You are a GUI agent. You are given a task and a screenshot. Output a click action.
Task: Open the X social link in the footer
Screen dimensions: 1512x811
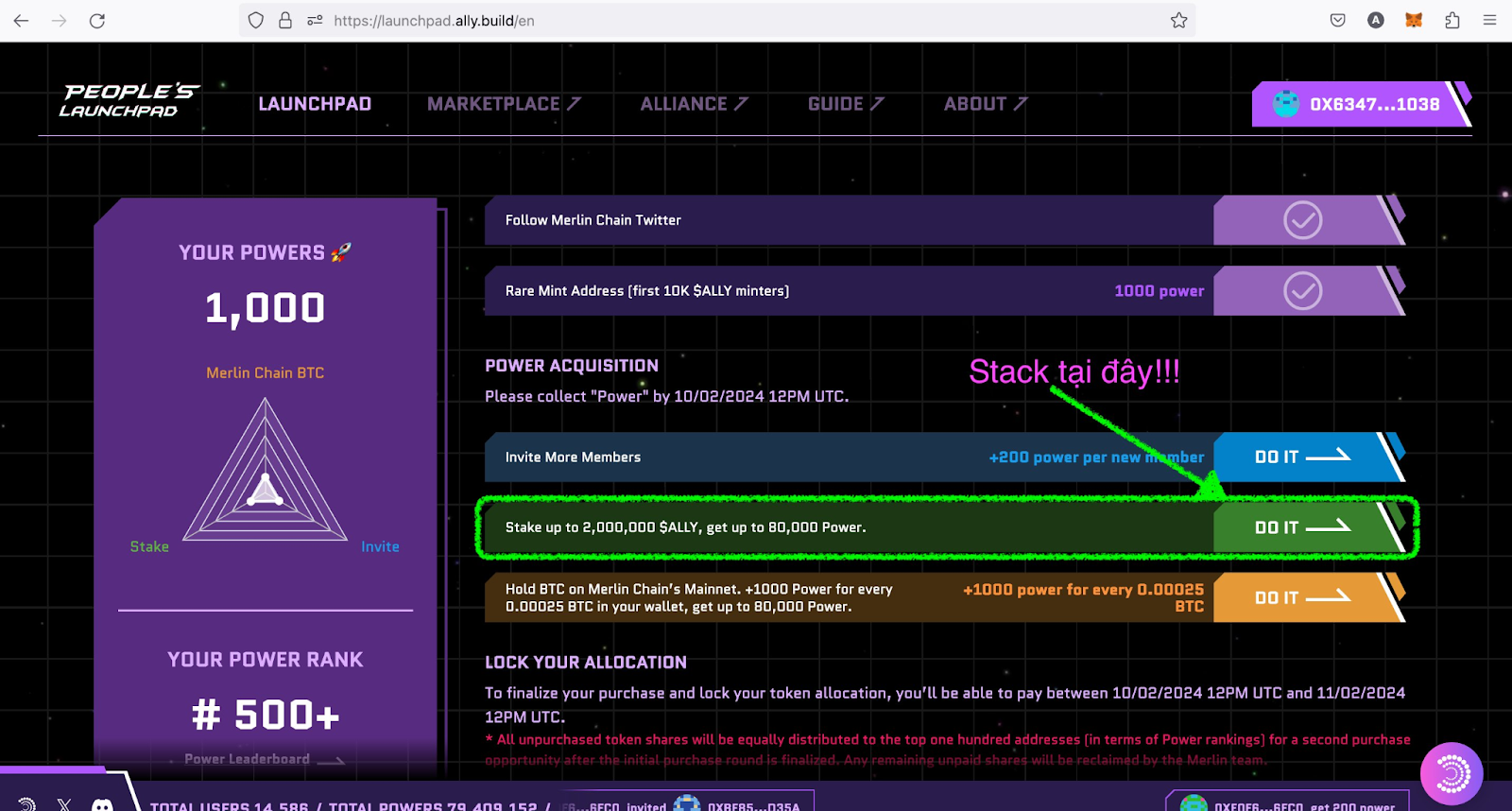(x=63, y=804)
